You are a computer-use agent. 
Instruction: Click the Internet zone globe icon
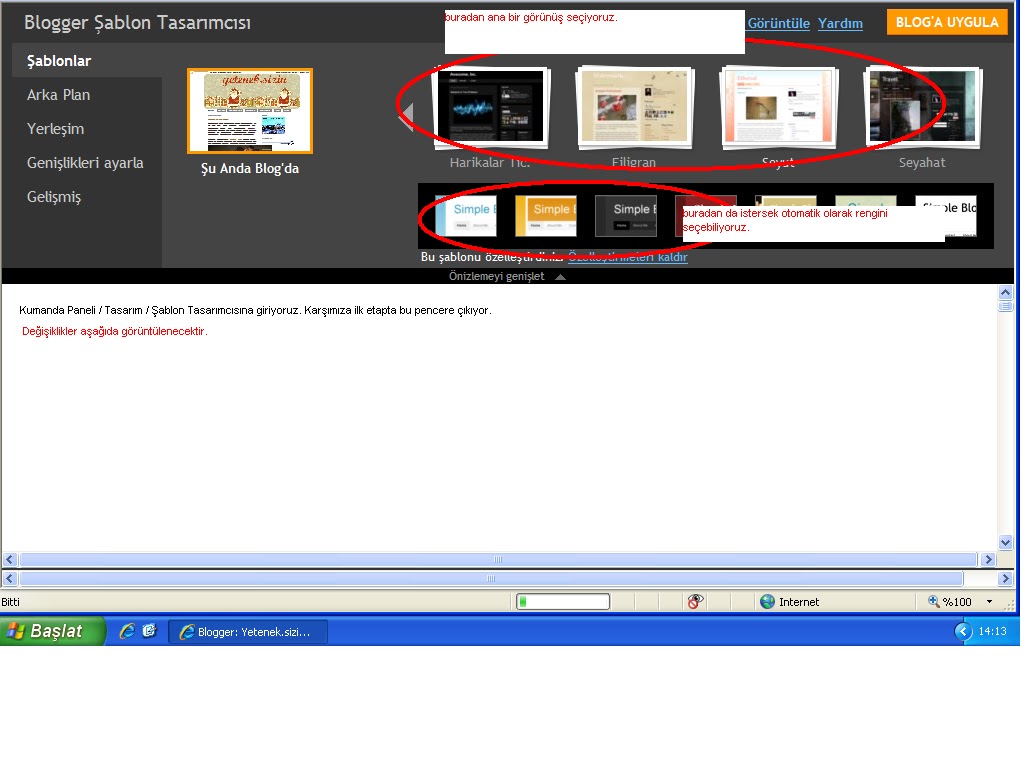click(768, 602)
